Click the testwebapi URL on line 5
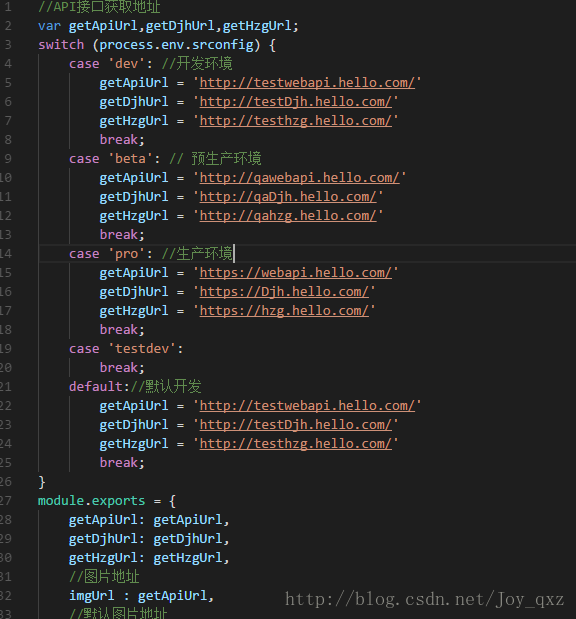 307,83
